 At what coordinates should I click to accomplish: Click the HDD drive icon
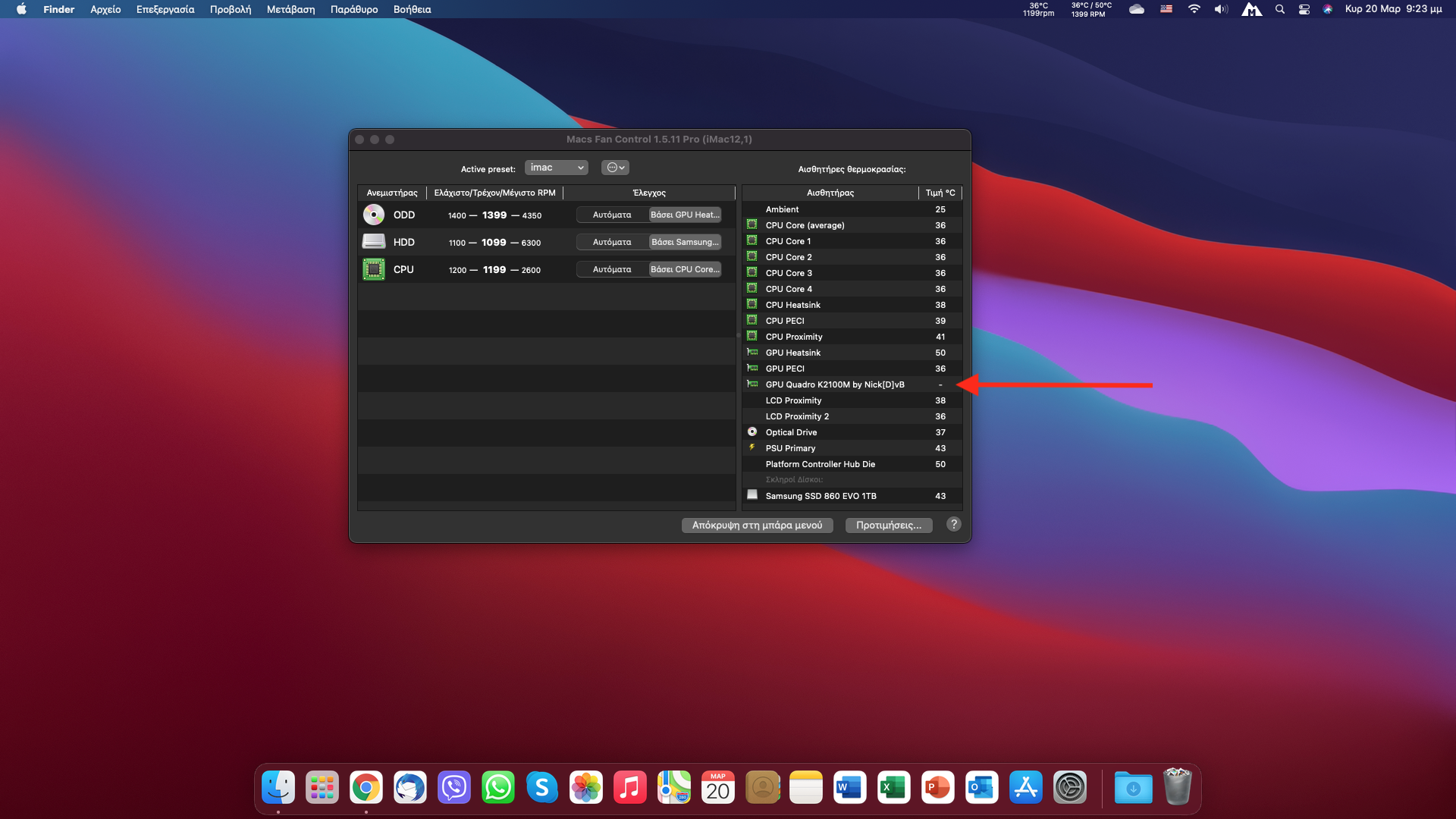pos(373,242)
